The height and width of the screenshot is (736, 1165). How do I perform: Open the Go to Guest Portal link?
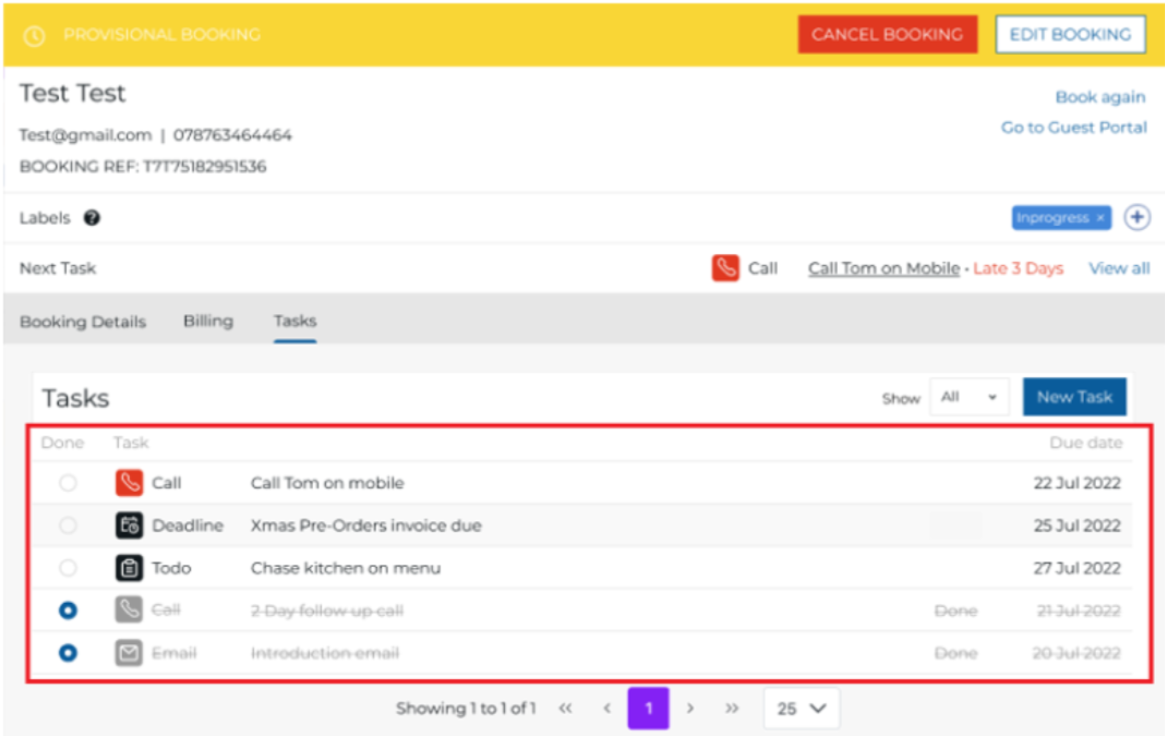coord(1074,128)
